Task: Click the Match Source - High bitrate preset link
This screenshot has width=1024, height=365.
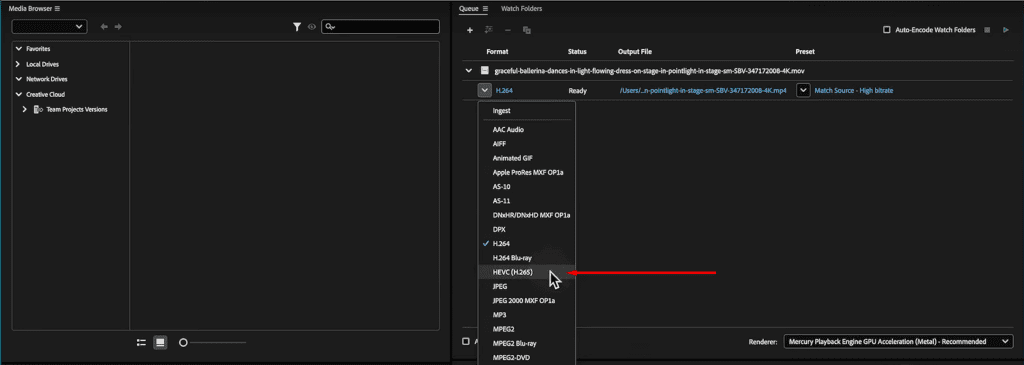Action: pyautogui.click(x=854, y=91)
